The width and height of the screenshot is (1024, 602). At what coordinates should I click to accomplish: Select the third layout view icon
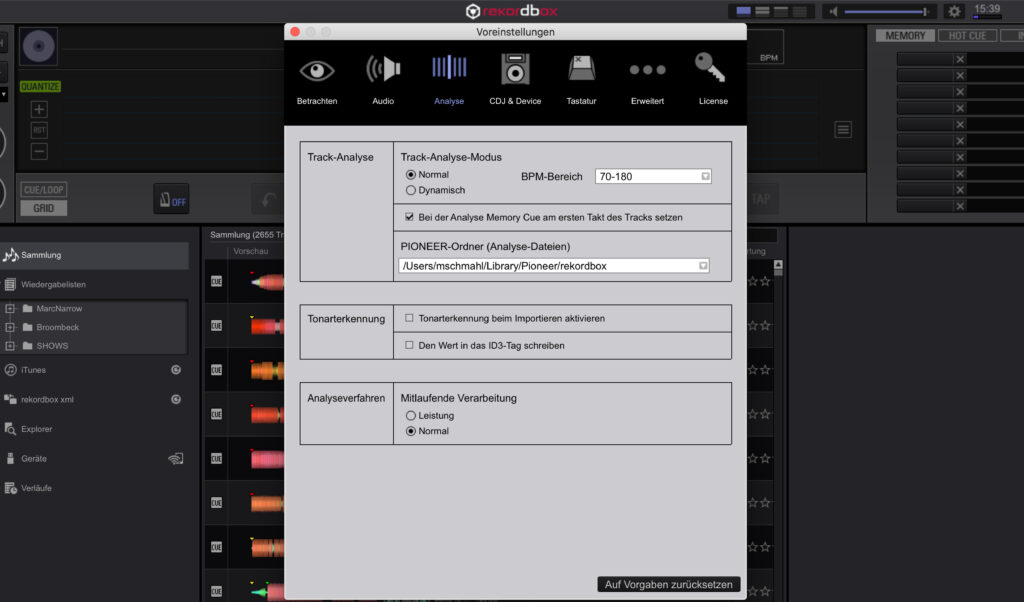(x=780, y=11)
